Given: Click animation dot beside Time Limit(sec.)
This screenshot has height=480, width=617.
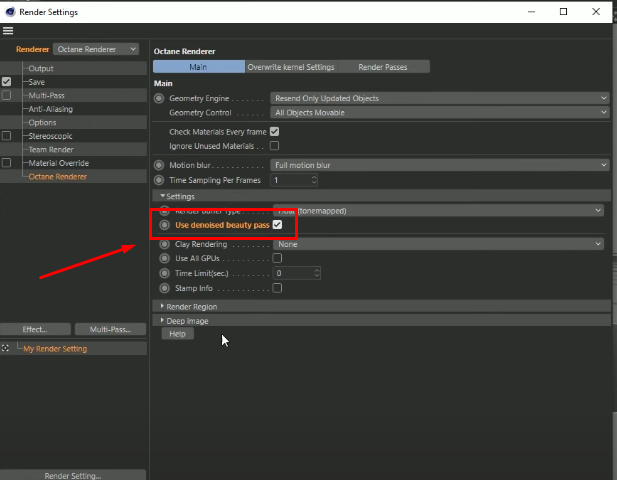Looking at the screenshot, I should click(x=164, y=273).
